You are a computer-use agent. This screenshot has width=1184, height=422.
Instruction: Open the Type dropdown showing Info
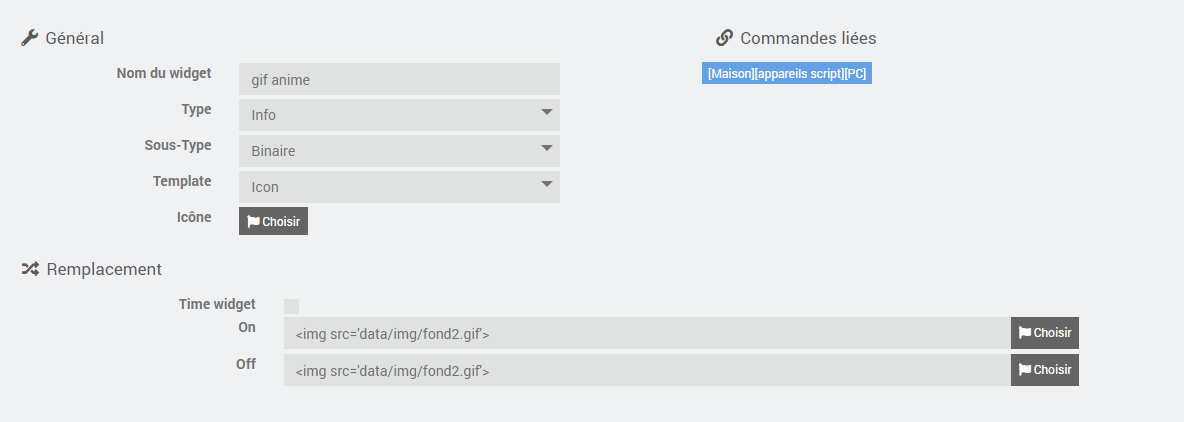pyautogui.click(x=399, y=115)
